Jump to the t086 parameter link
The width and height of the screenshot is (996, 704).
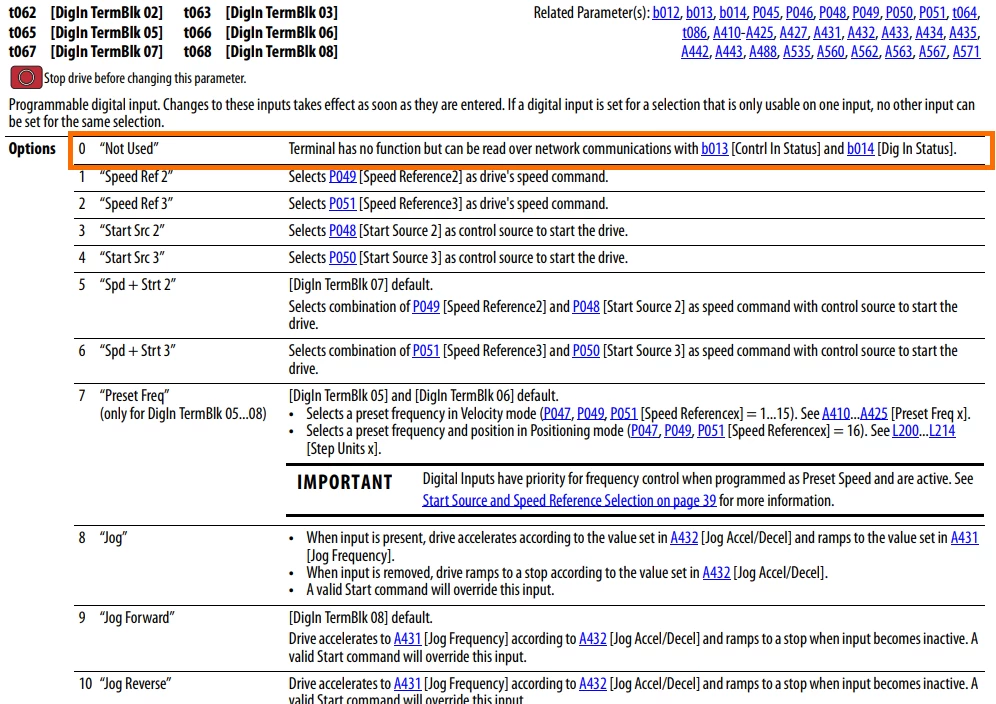pos(694,32)
